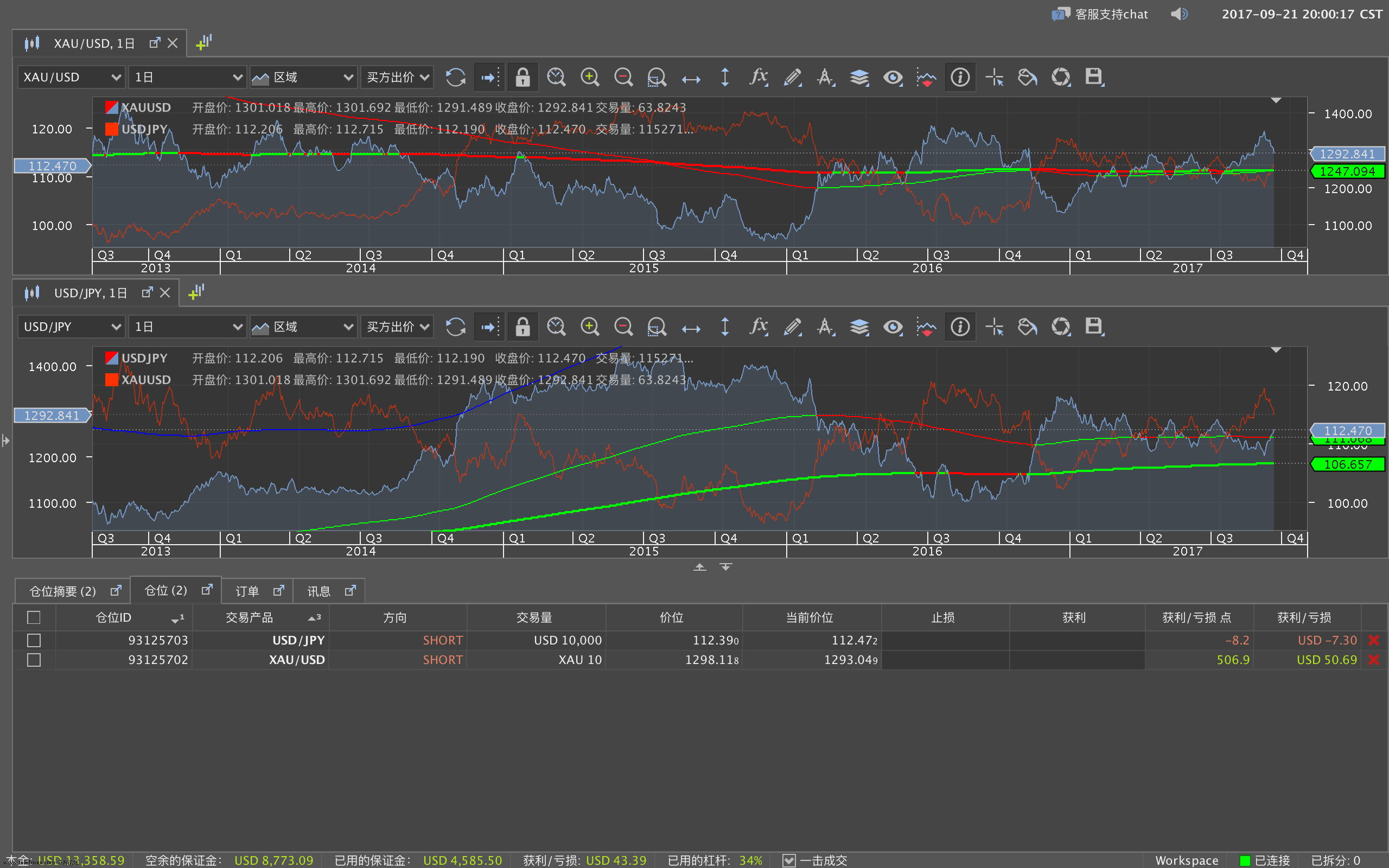The width and height of the screenshot is (1389, 868).
Task: Open 买方出价 price dropdown on USD/JPY chart
Action: (397, 327)
